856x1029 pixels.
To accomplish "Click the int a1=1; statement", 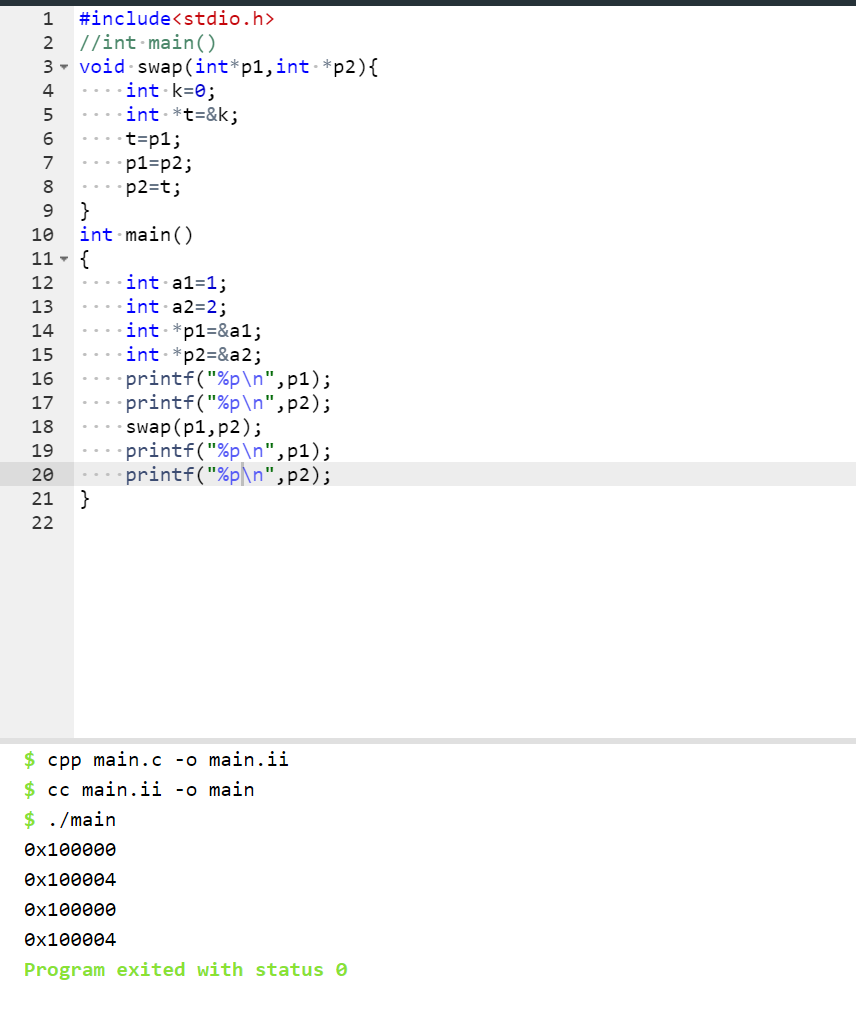I will click(176, 283).
